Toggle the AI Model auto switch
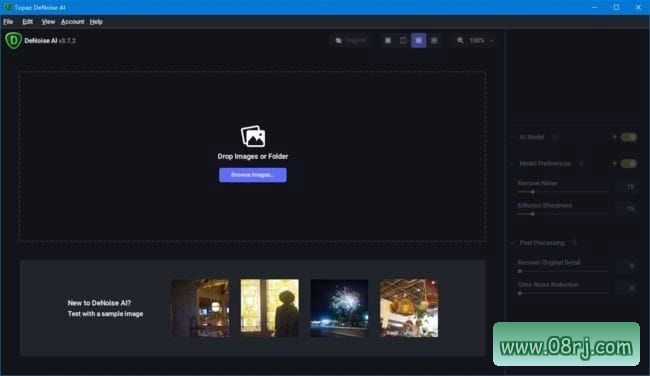650x376 pixels. click(x=628, y=137)
